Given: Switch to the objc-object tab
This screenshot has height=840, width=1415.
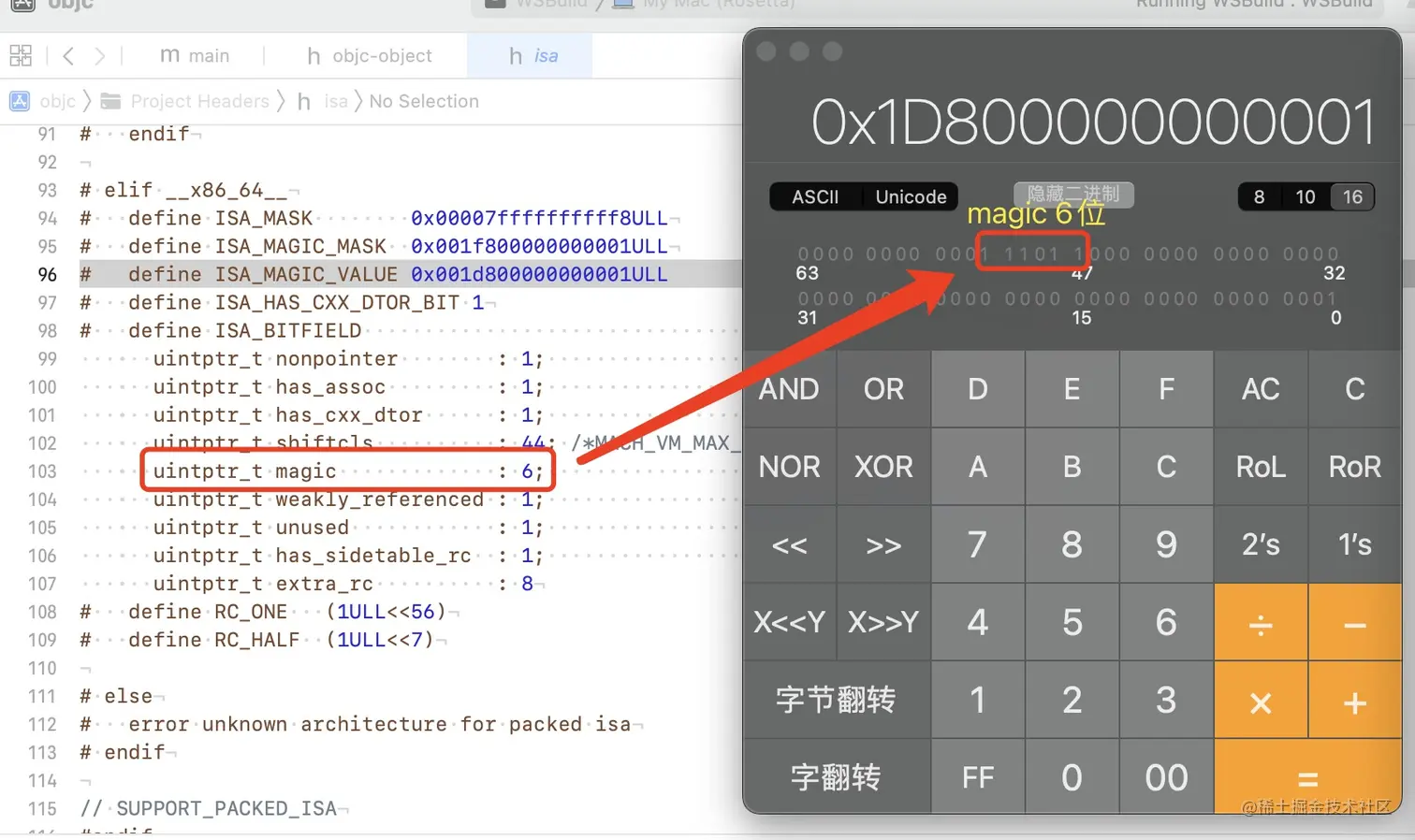Looking at the screenshot, I should (x=370, y=56).
